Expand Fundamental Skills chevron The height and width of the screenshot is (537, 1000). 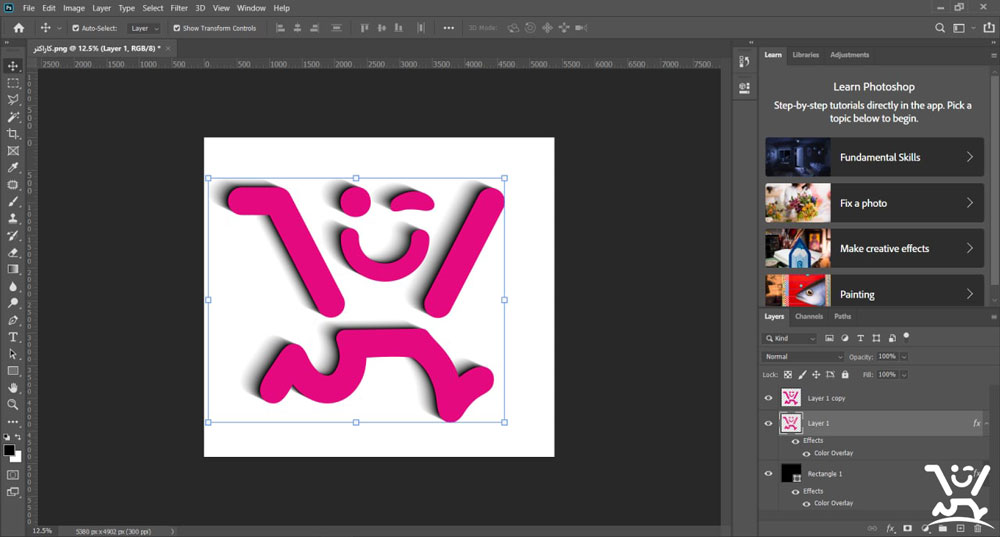point(969,157)
